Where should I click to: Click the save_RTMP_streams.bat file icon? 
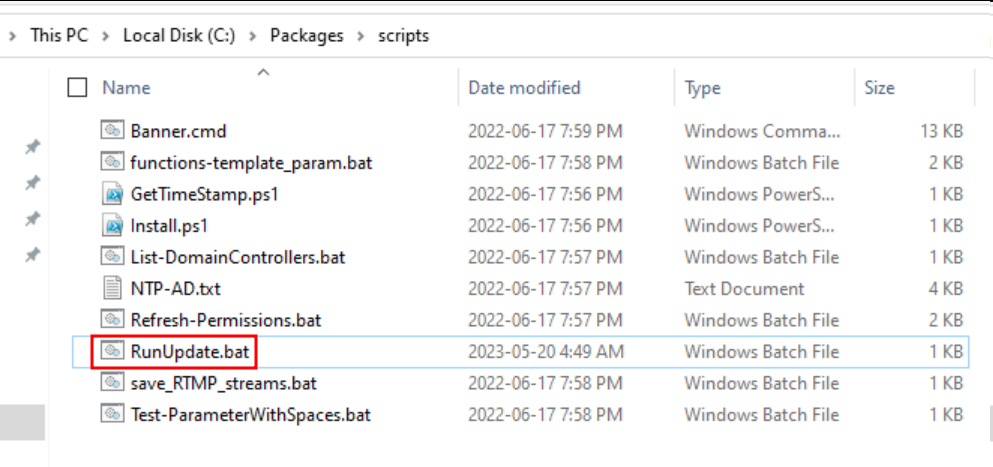[111, 383]
